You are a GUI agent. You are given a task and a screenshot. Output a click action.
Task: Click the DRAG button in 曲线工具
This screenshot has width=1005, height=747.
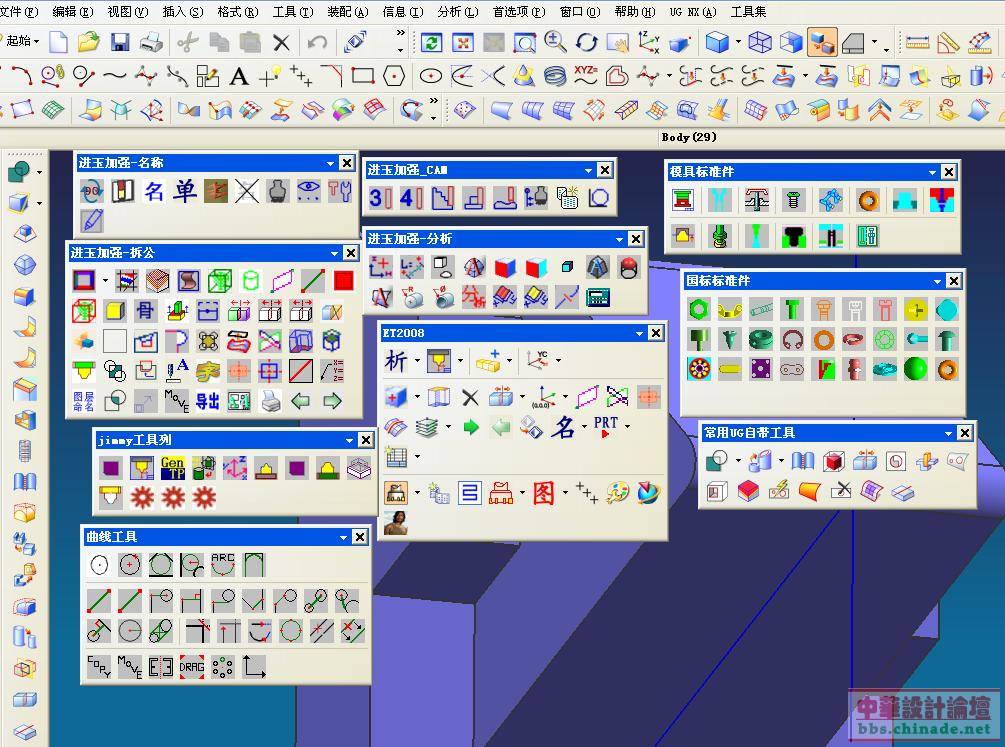pyautogui.click(x=192, y=667)
